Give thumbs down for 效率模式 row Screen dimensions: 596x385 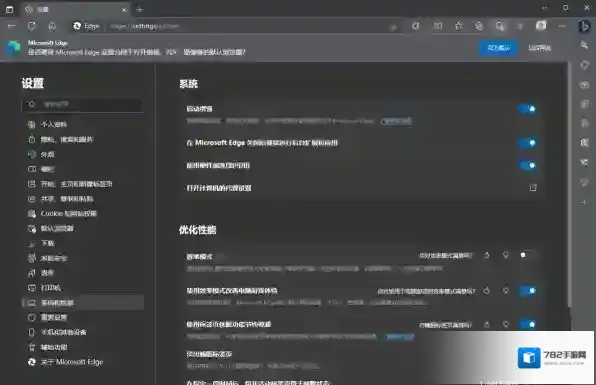[x=506, y=255]
